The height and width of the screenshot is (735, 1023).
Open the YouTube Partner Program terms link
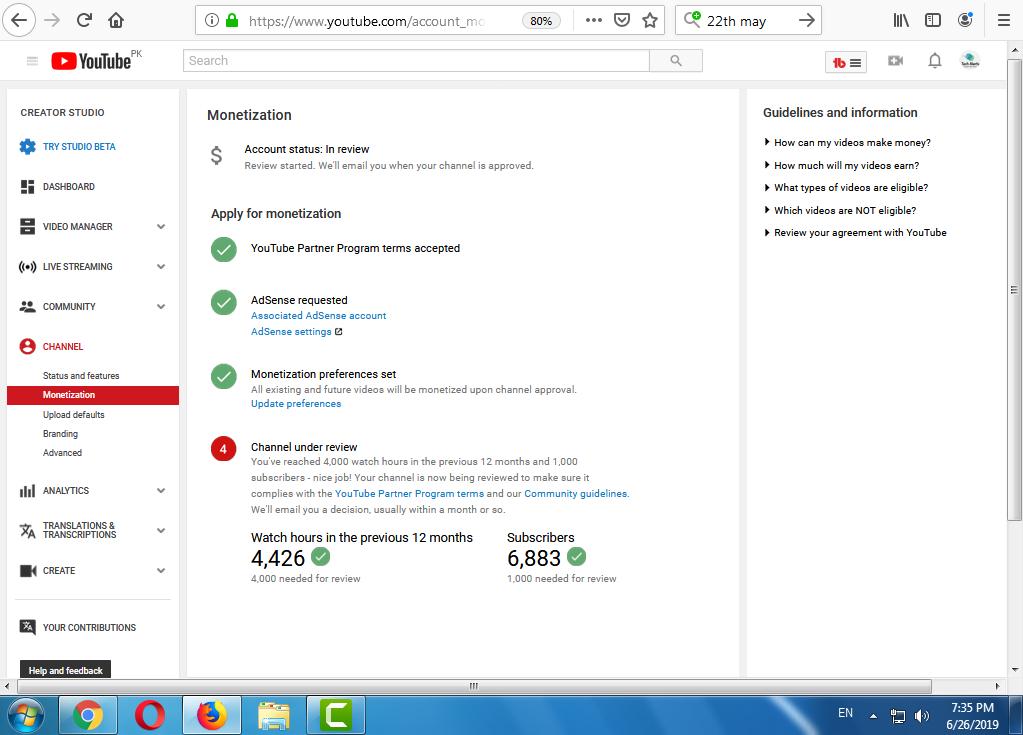pyautogui.click(x=409, y=494)
